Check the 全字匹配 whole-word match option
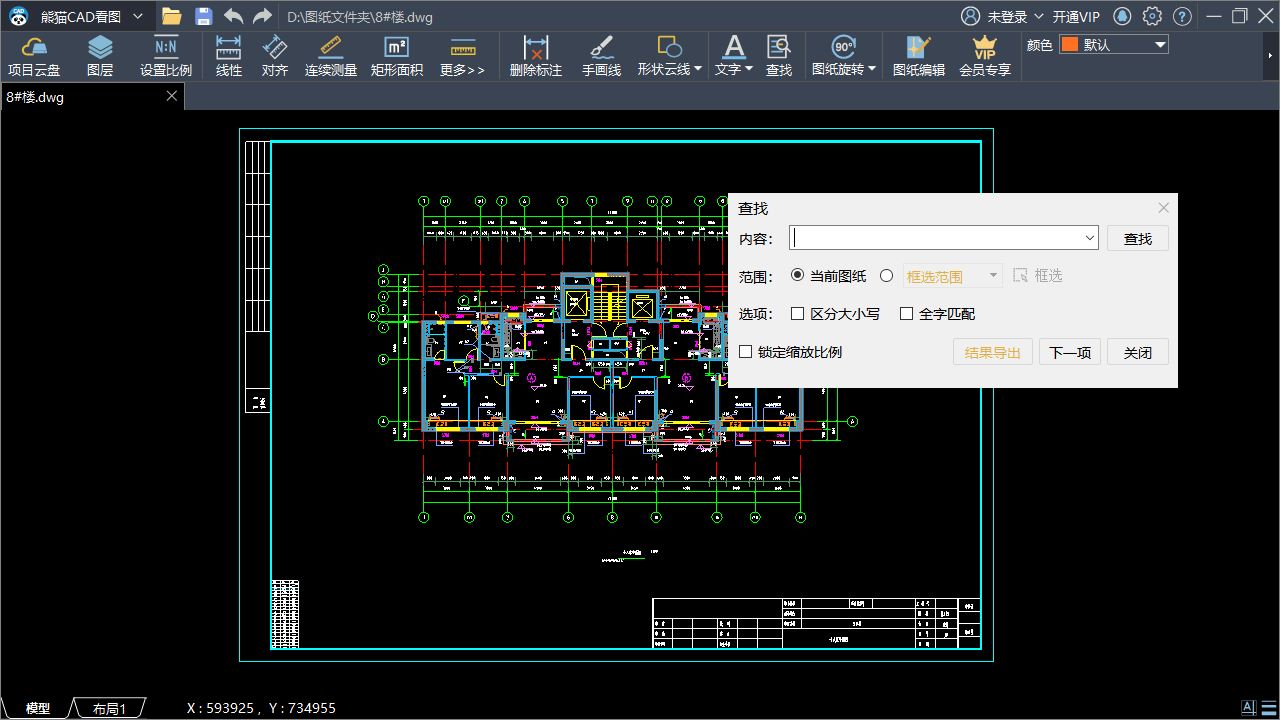This screenshot has width=1280, height=720. coord(907,313)
